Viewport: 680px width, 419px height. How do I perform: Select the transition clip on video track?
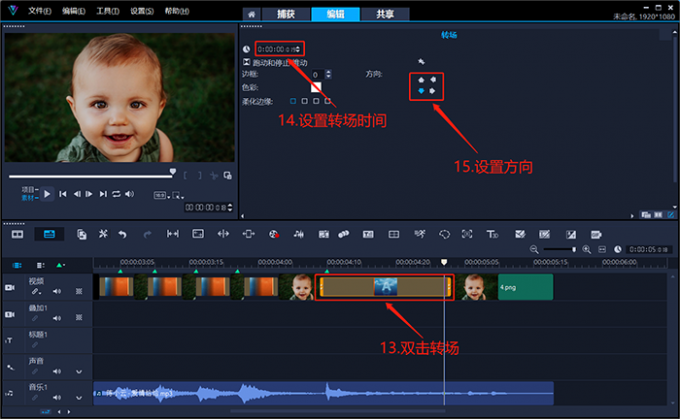pyautogui.click(x=385, y=287)
